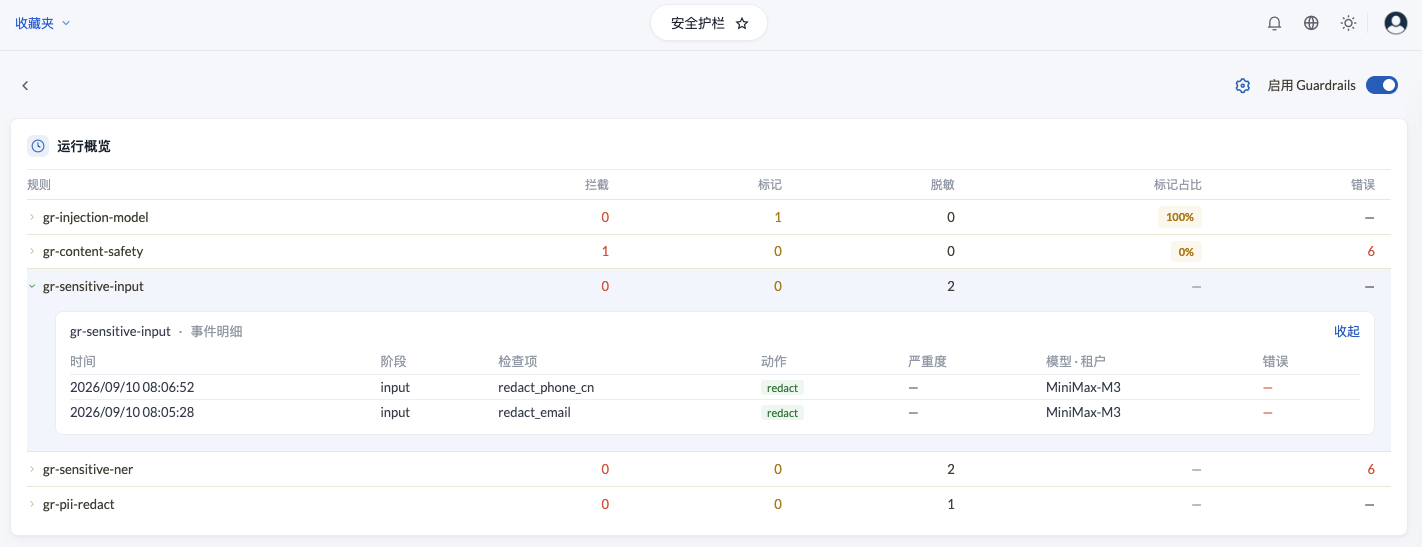Click 脱敏 count 2 for gr-sensitive-ner
The image size is (1422, 547).
951,469
